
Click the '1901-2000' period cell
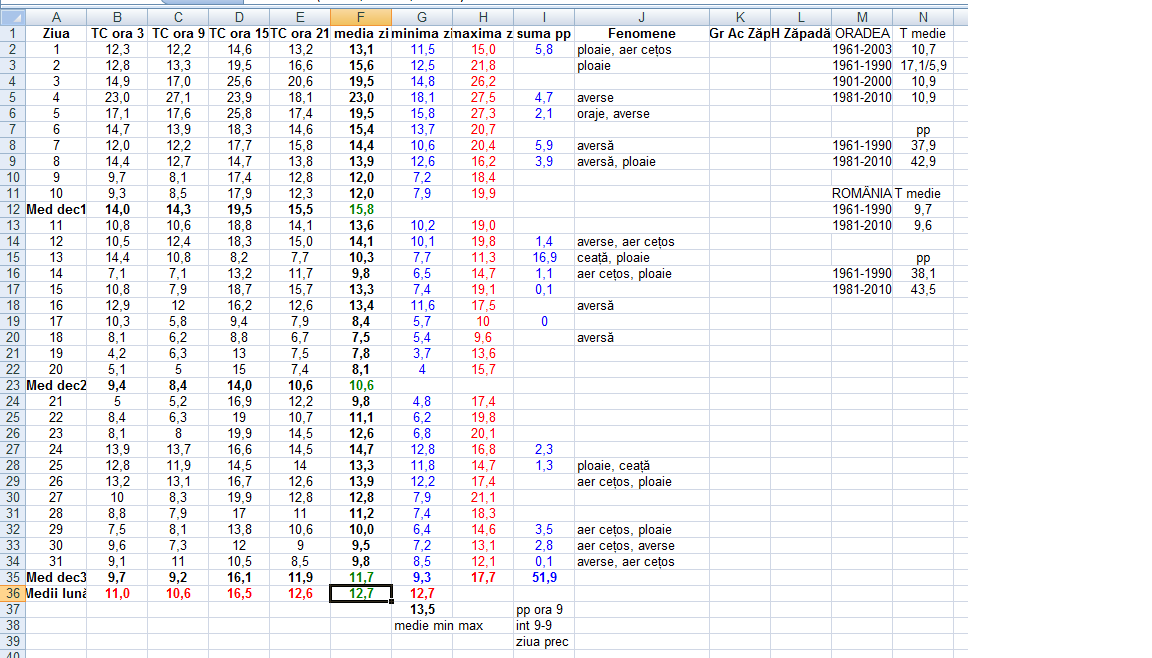[862, 82]
